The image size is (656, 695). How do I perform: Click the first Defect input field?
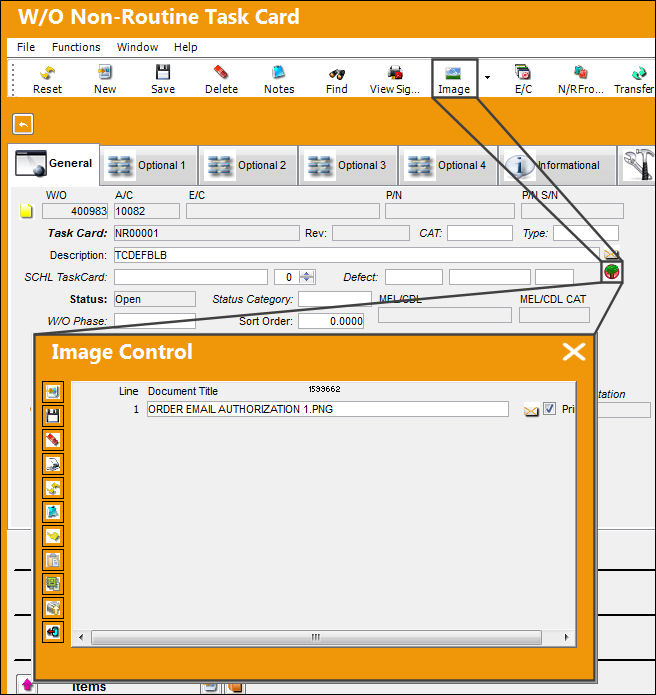414,277
